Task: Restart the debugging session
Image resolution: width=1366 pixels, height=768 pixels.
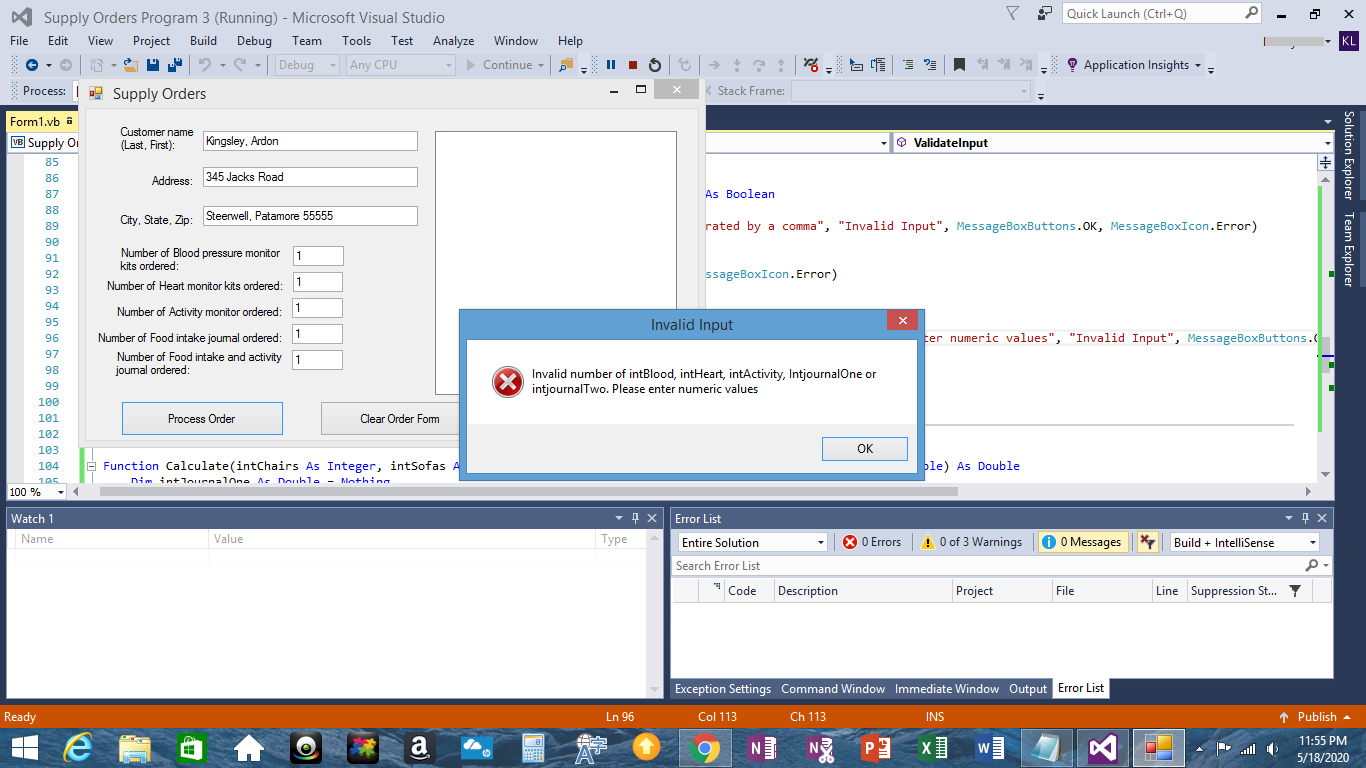Action: point(655,65)
